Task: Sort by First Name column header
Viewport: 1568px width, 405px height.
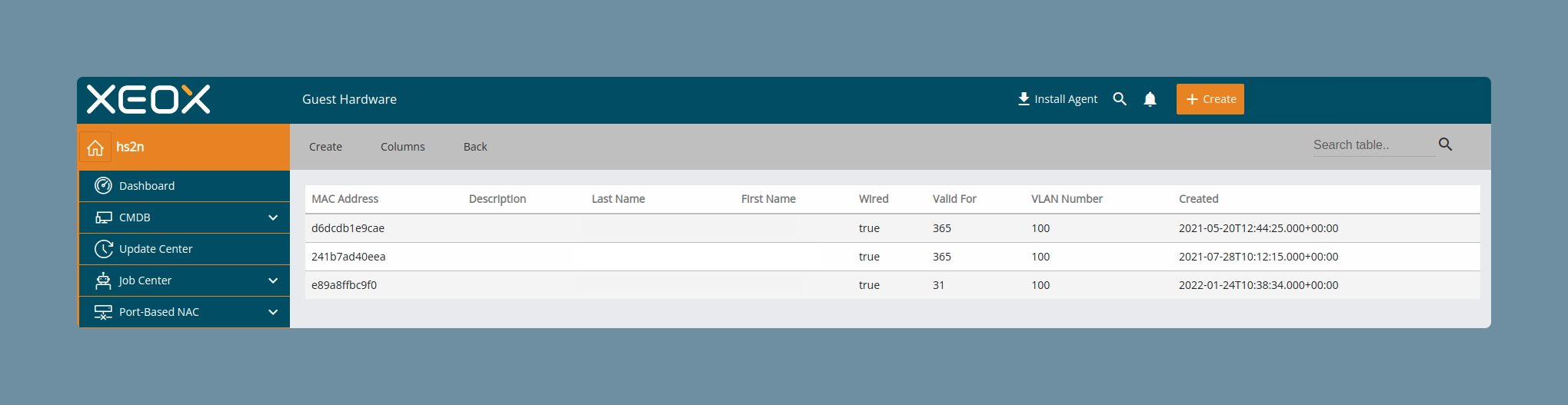Action: point(768,199)
